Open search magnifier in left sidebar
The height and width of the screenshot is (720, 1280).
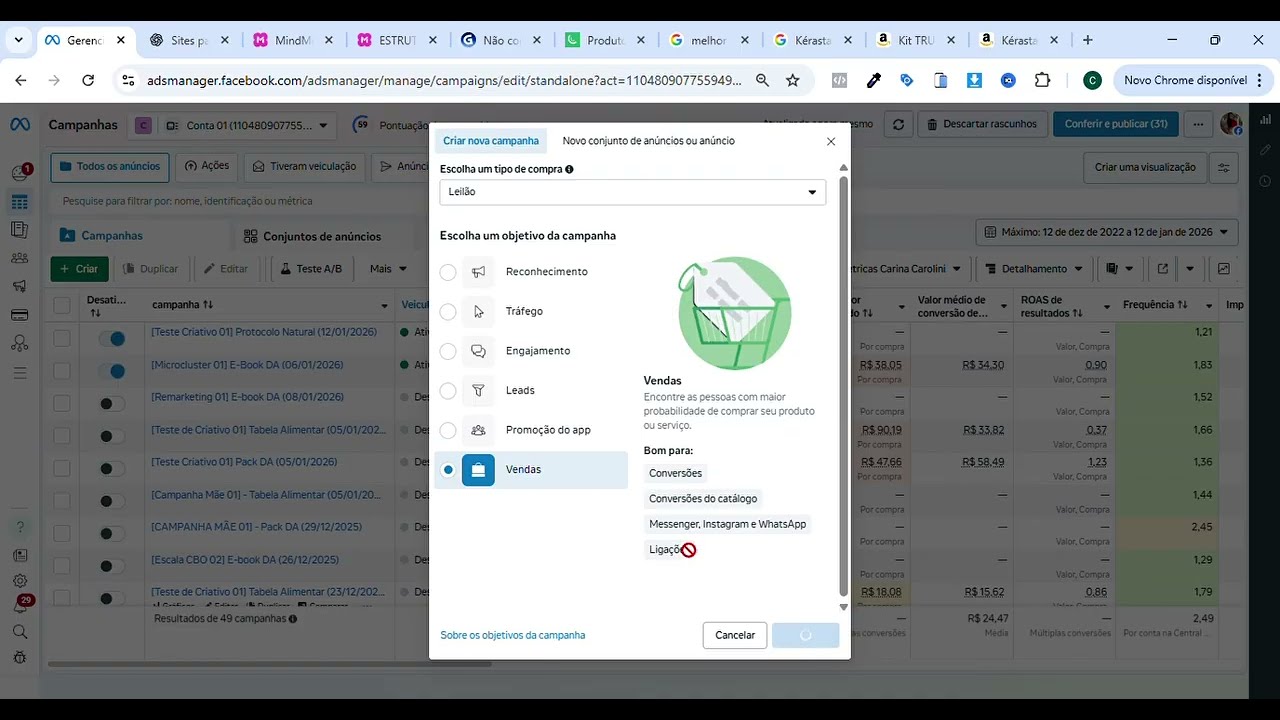pyautogui.click(x=20, y=632)
